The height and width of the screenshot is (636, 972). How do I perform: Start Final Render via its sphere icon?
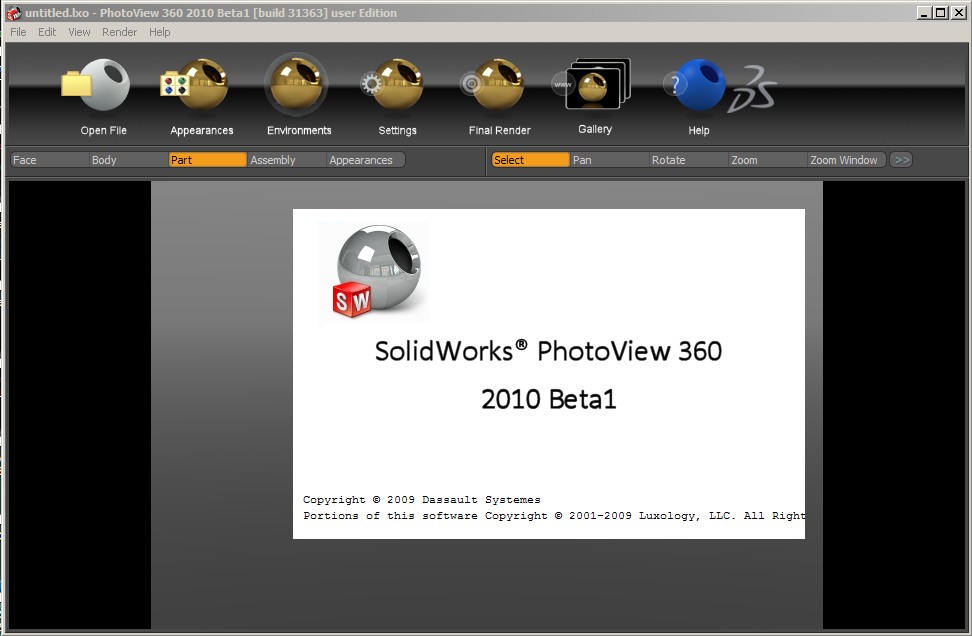pos(492,85)
